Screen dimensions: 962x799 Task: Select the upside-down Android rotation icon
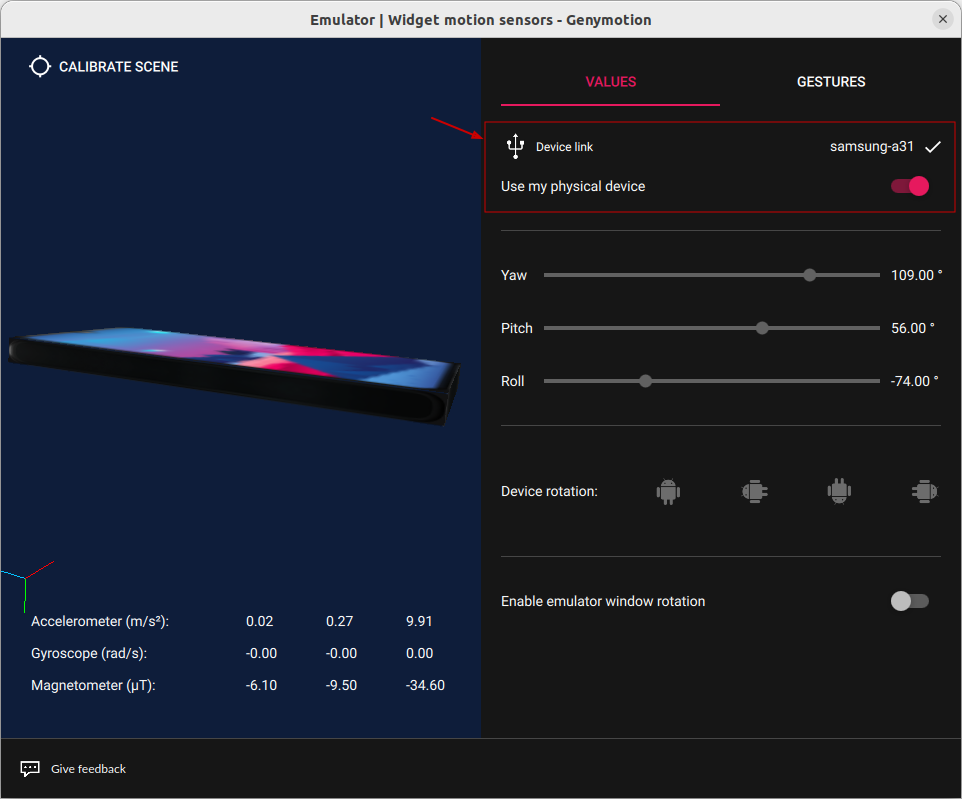click(x=839, y=491)
